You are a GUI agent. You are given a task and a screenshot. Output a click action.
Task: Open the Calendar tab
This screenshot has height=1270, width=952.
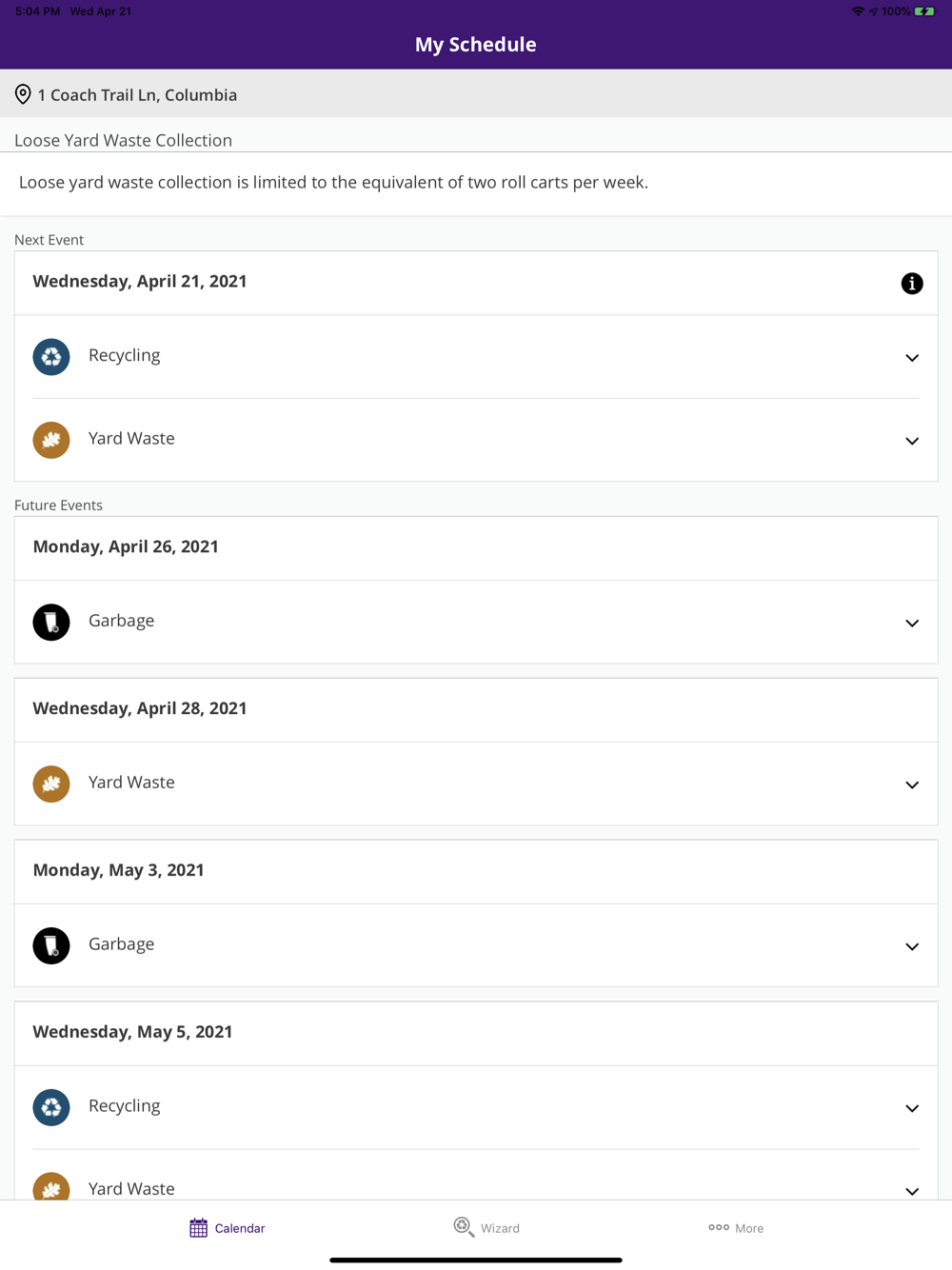click(227, 1228)
